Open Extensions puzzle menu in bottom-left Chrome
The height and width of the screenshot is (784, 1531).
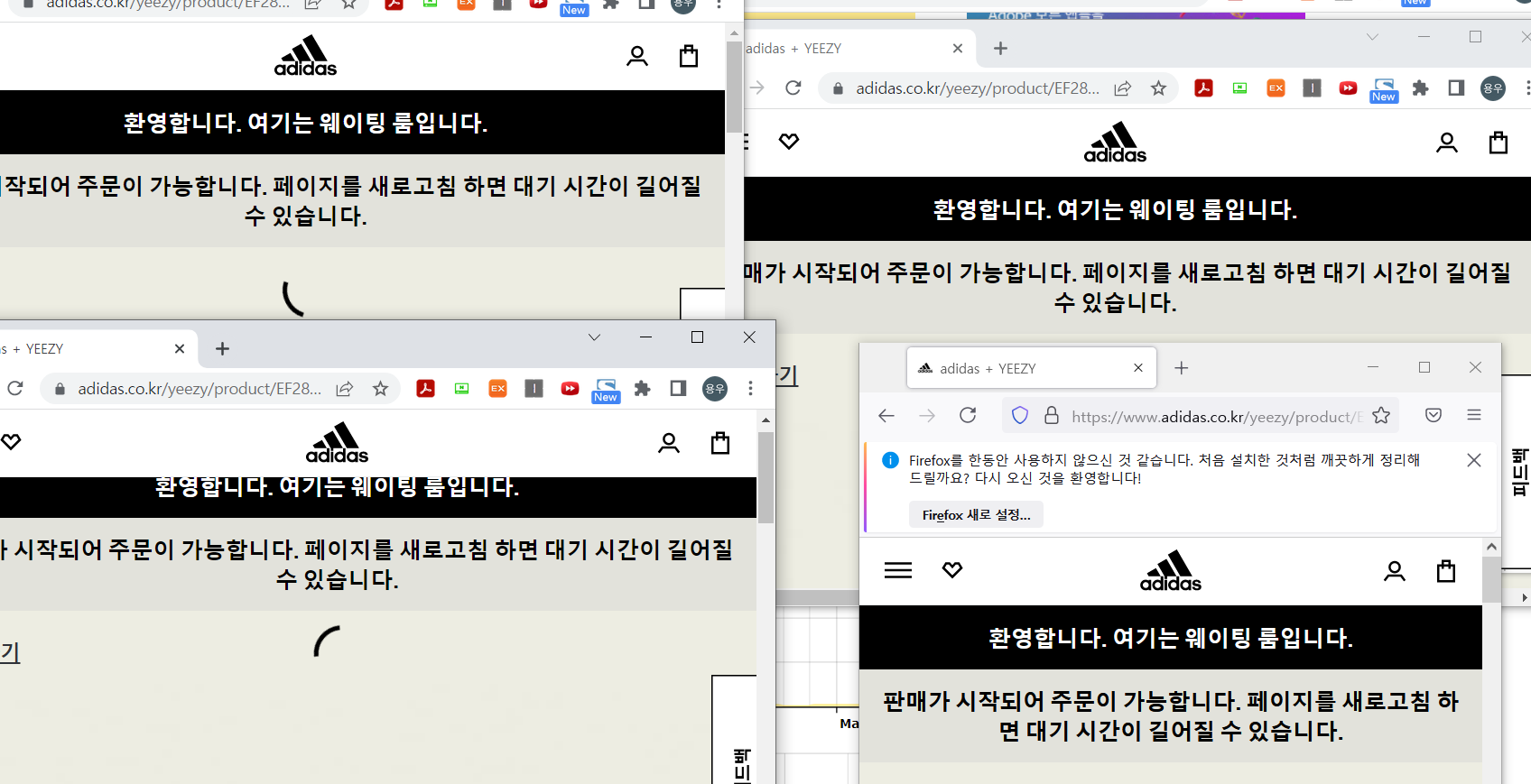tap(642, 388)
